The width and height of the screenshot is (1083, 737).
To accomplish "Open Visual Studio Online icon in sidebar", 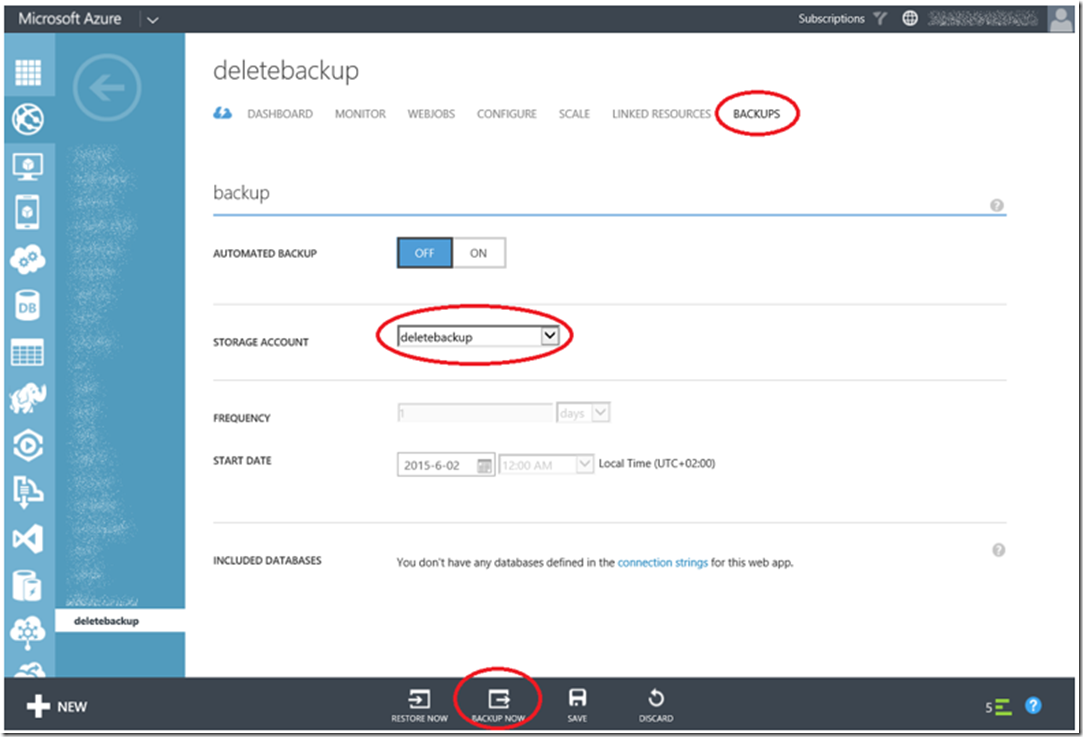I will pyautogui.click(x=28, y=539).
